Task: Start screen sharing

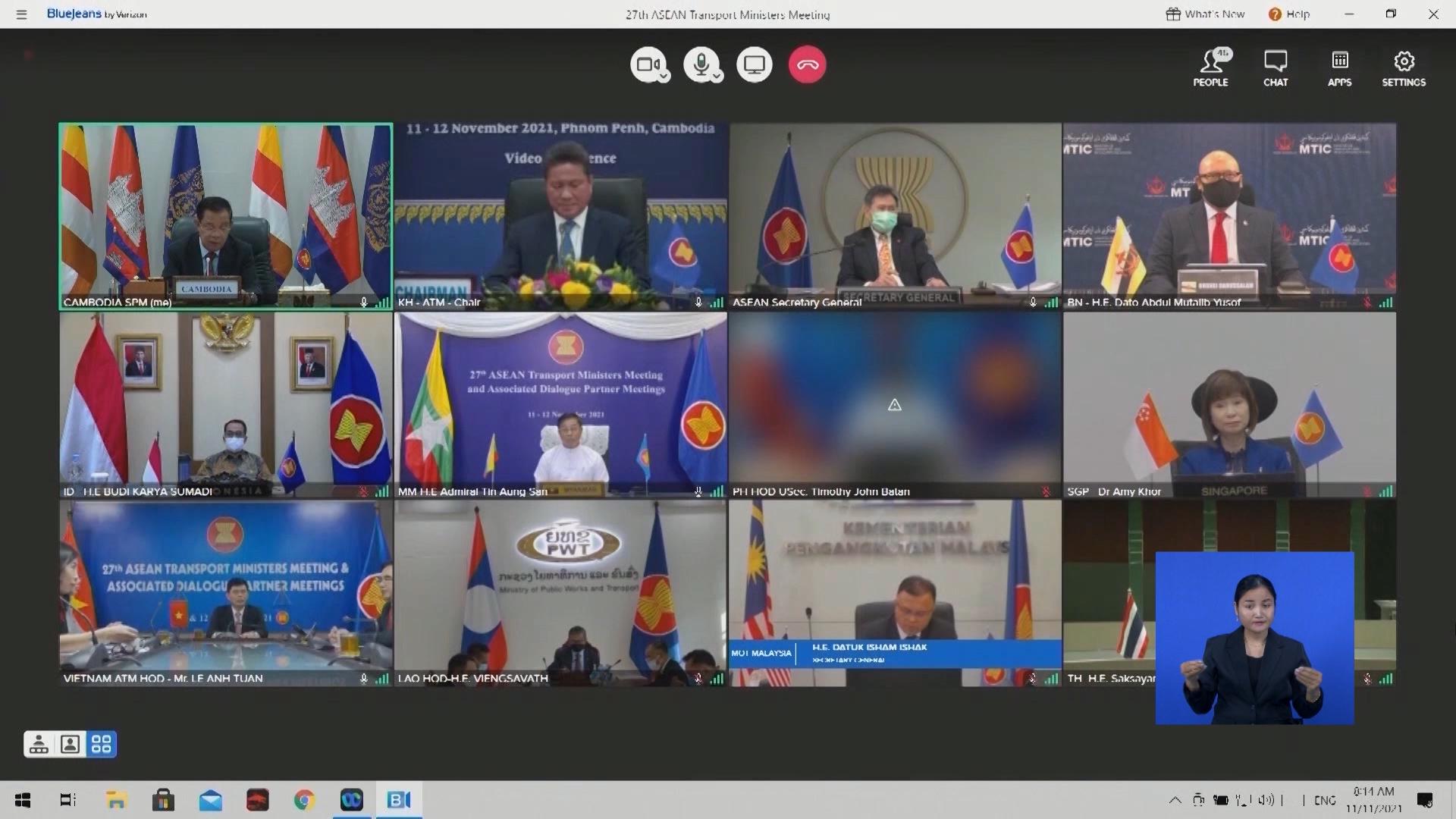Action: click(x=754, y=64)
